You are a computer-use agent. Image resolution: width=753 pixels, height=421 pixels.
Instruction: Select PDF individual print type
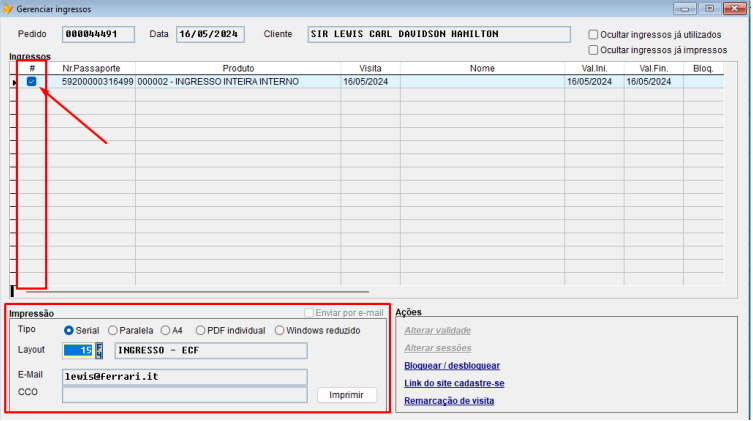201,330
